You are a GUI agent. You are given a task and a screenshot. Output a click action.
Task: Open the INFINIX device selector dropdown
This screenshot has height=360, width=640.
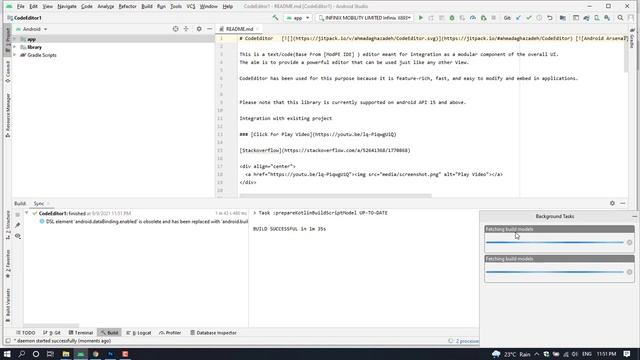364,18
